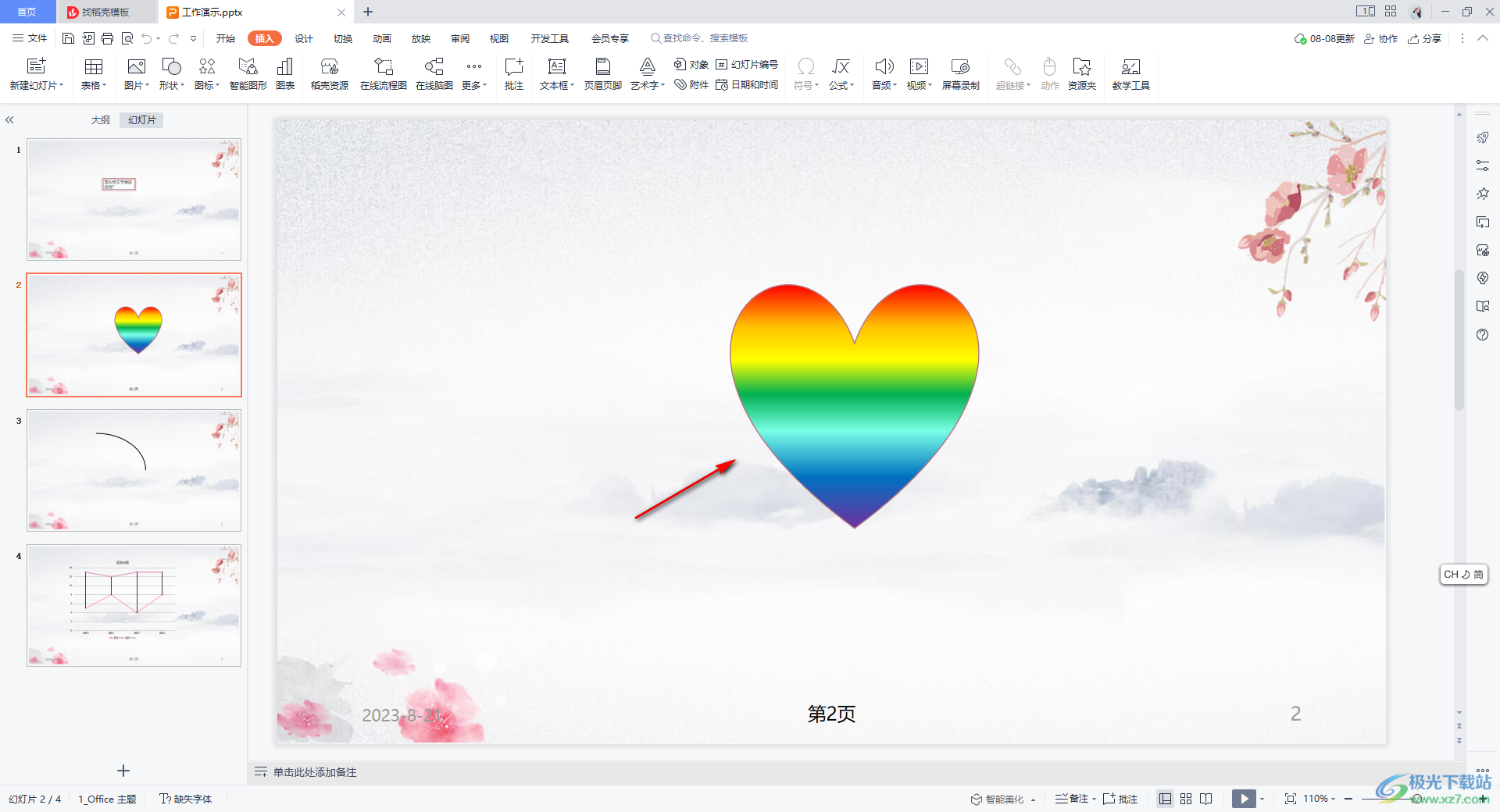
Task: Open Print Preview from quick access toolbar
Action: [127, 38]
